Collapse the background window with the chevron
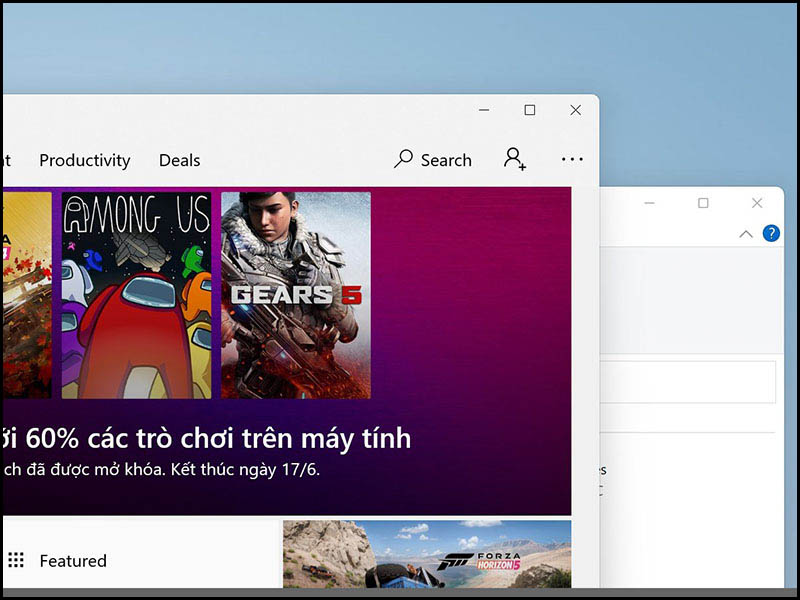Screen dimensions: 800x600 click(x=745, y=233)
